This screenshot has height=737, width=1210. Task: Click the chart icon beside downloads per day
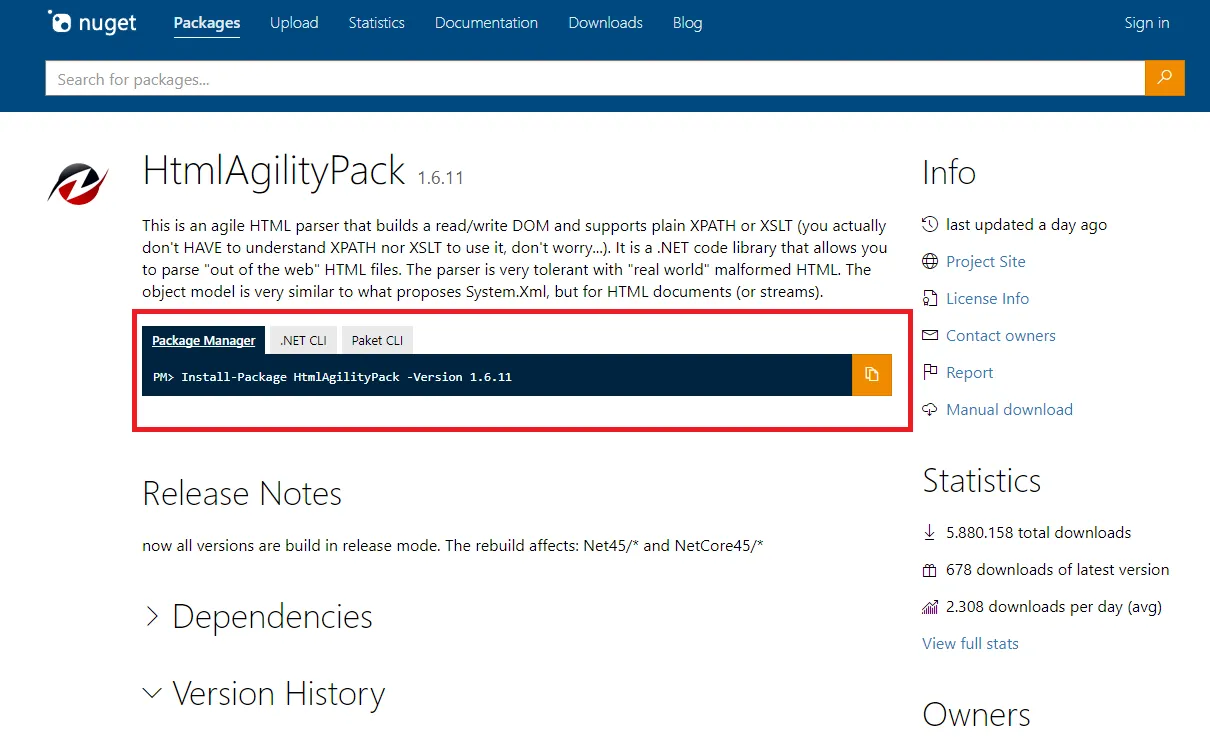pos(930,607)
